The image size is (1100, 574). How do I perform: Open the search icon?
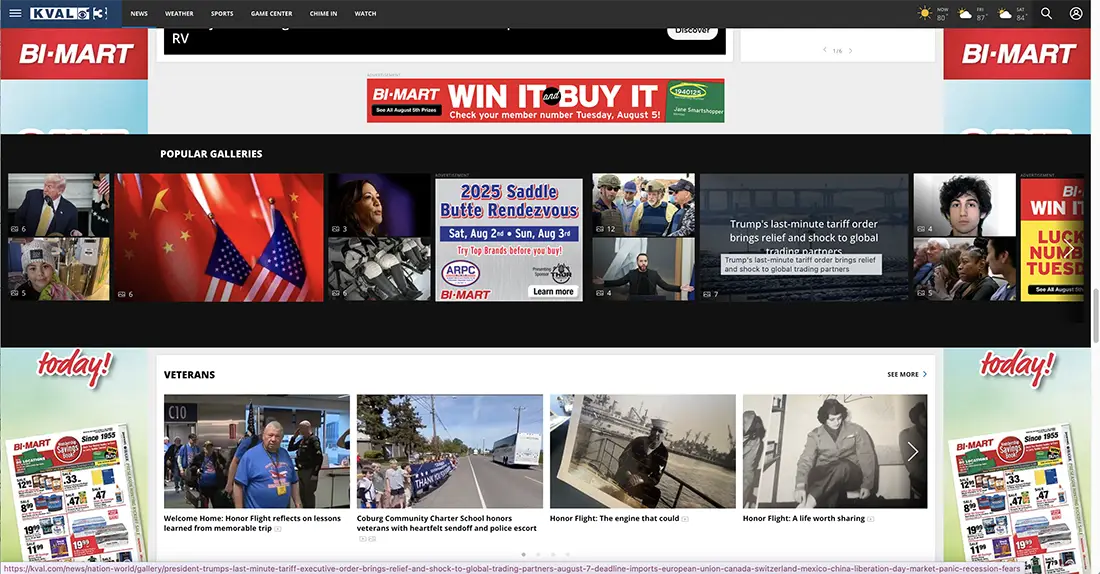[1046, 13]
